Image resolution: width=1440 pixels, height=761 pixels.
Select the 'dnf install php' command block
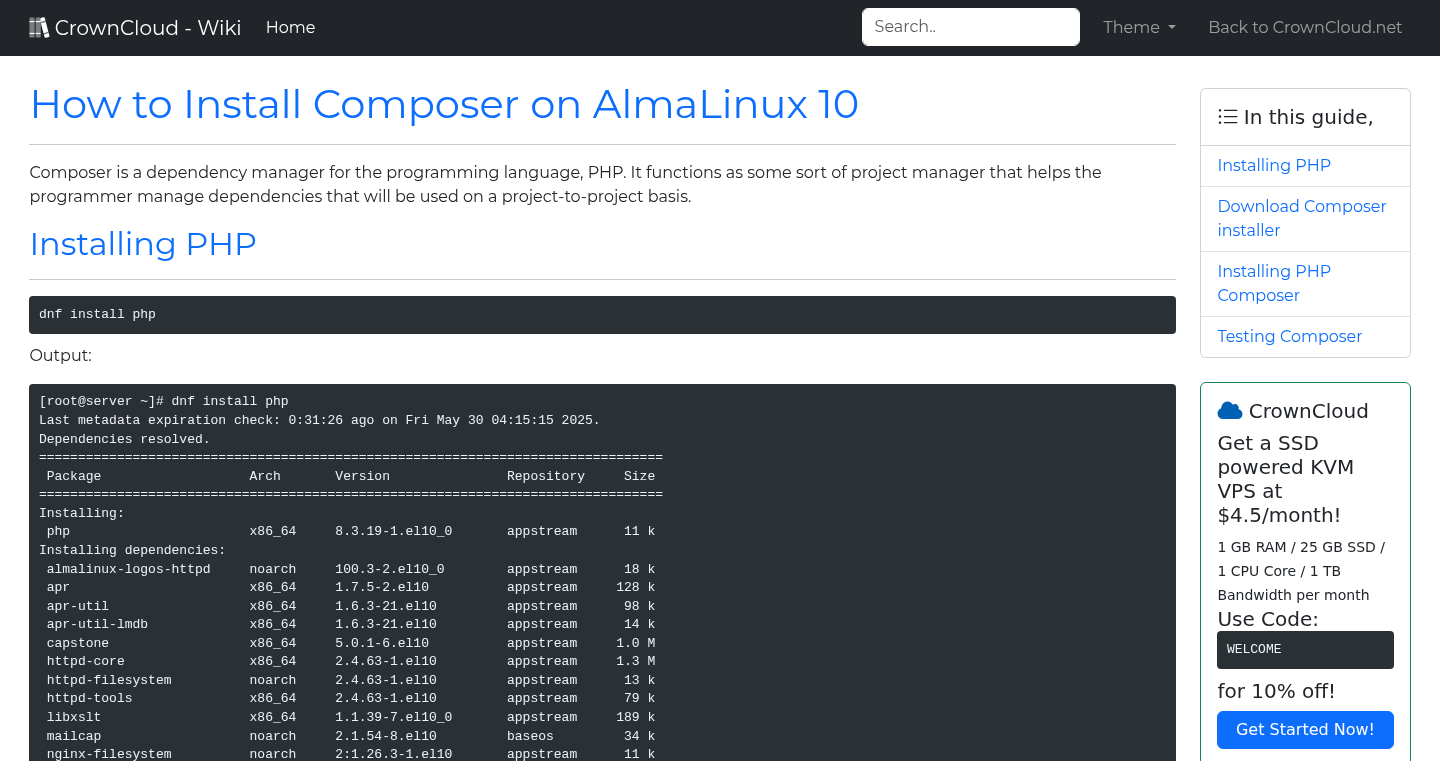tap(602, 314)
